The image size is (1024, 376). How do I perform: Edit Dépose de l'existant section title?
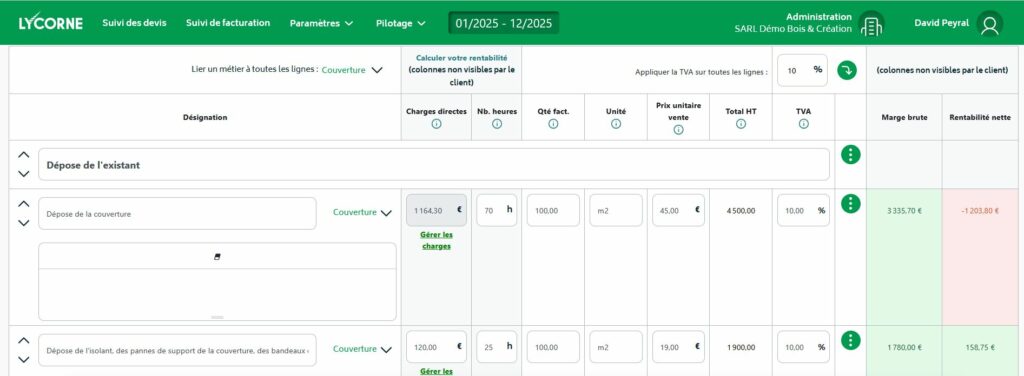[434, 164]
